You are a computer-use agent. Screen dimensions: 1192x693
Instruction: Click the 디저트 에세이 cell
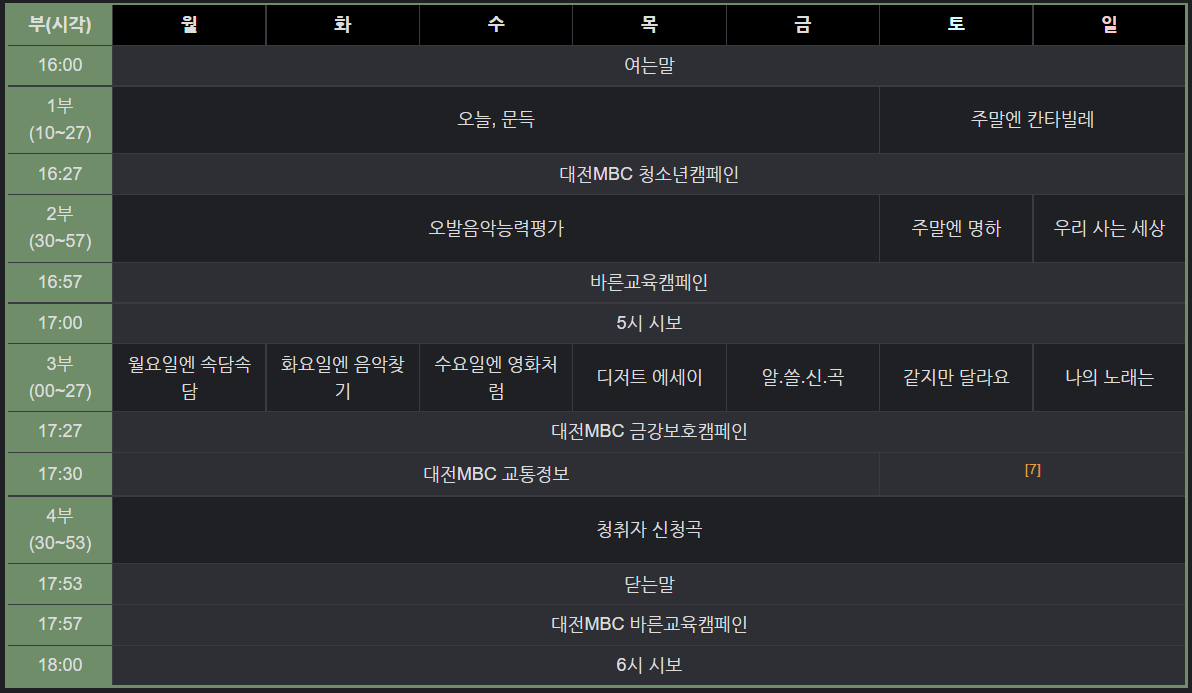click(x=649, y=378)
